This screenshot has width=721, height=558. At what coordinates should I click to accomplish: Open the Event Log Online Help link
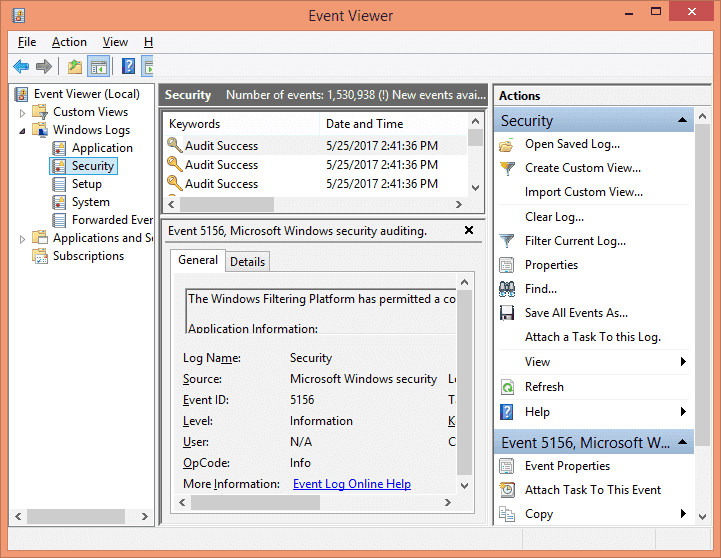pyautogui.click(x=352, y=484)
